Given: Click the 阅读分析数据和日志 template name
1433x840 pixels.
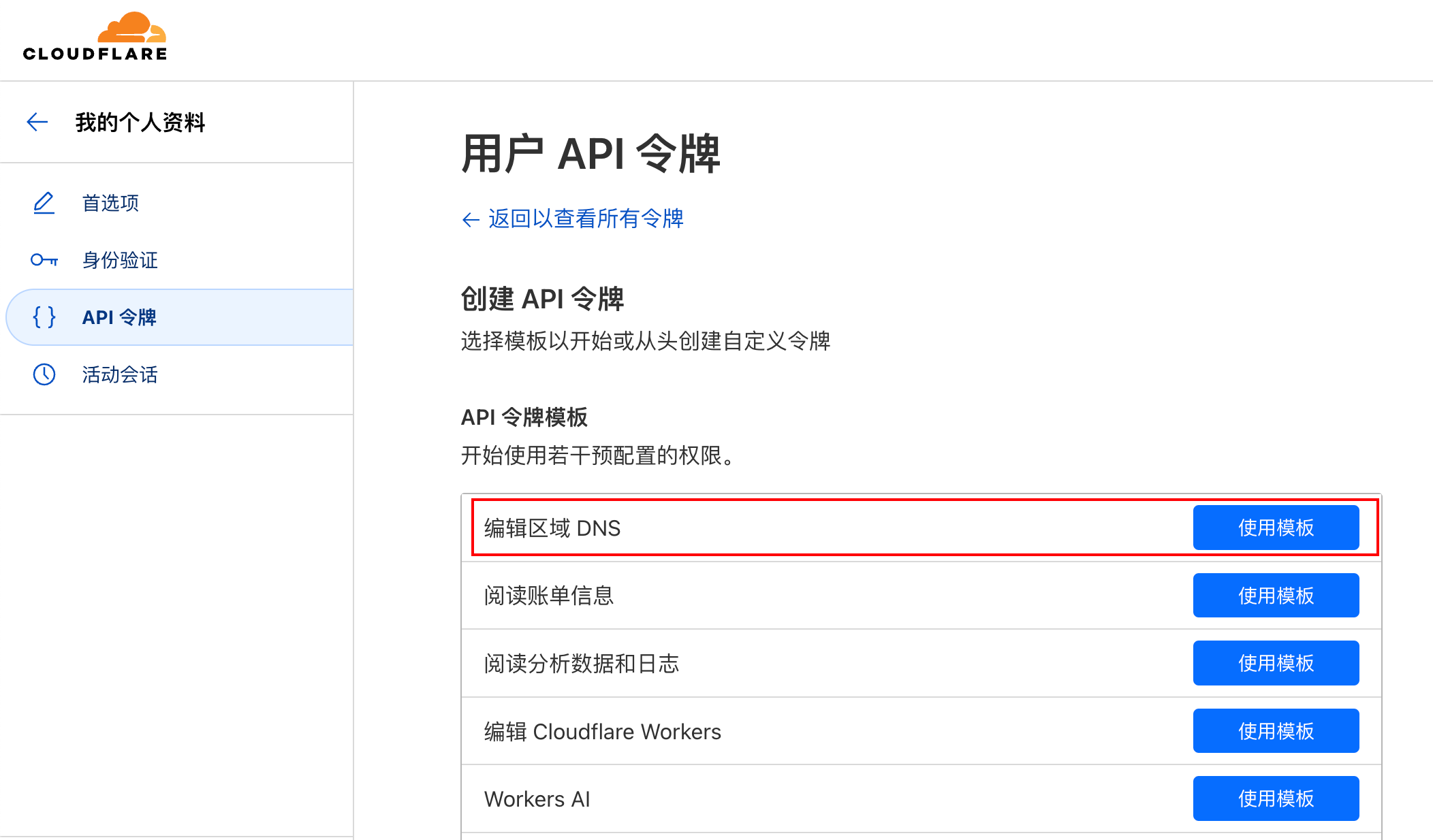Looking at the screenshot, I should click(x=582, y=664).
